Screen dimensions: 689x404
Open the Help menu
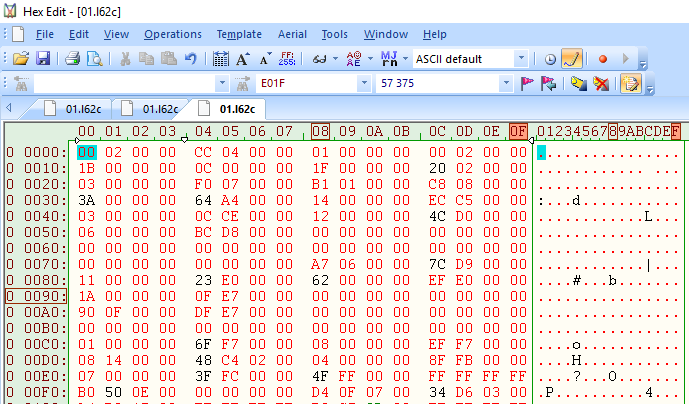[435, 34]
